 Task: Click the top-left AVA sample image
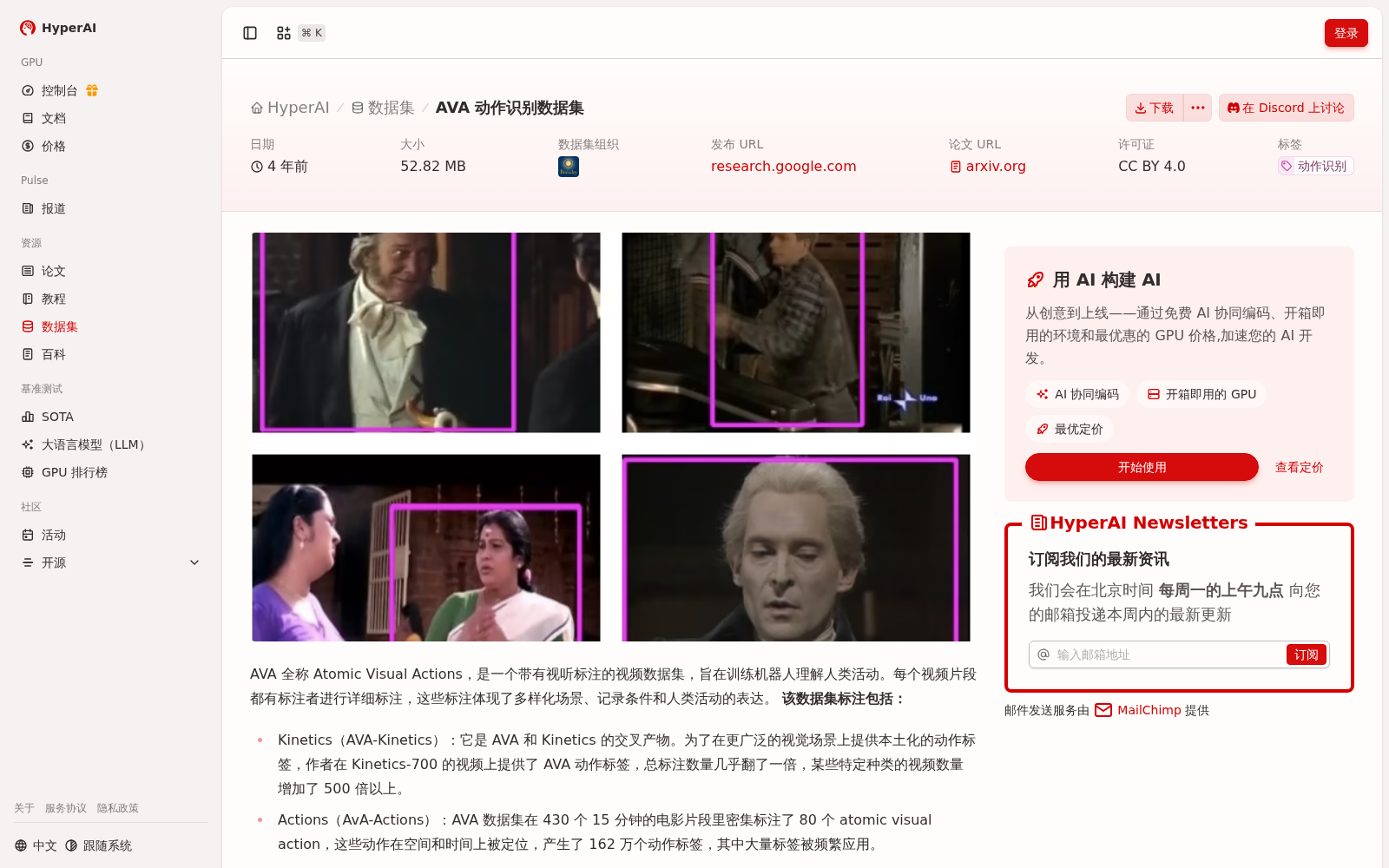[x=426, y=332]
